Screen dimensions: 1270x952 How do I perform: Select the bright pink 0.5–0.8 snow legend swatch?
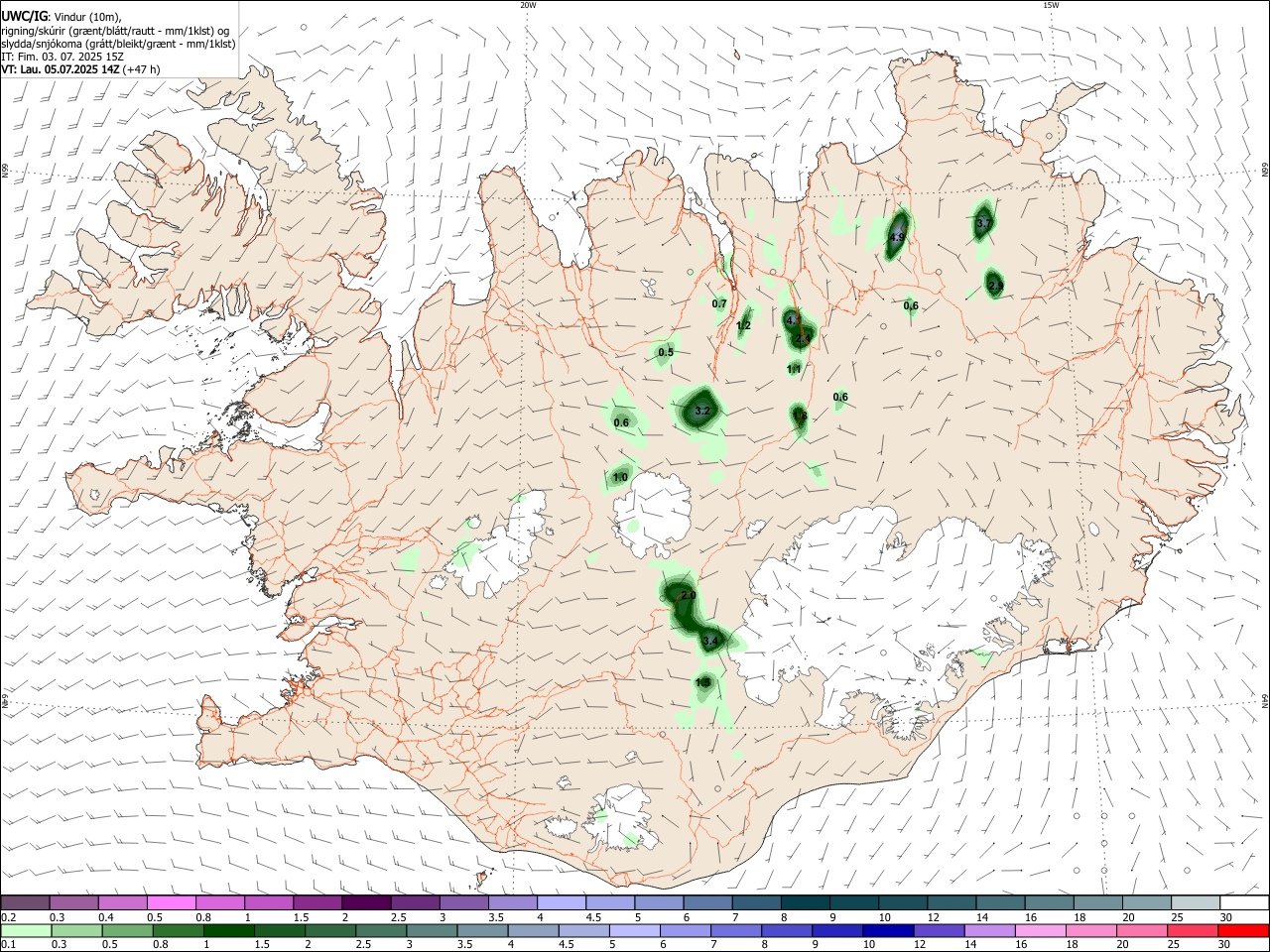click(x=171, y=903)
